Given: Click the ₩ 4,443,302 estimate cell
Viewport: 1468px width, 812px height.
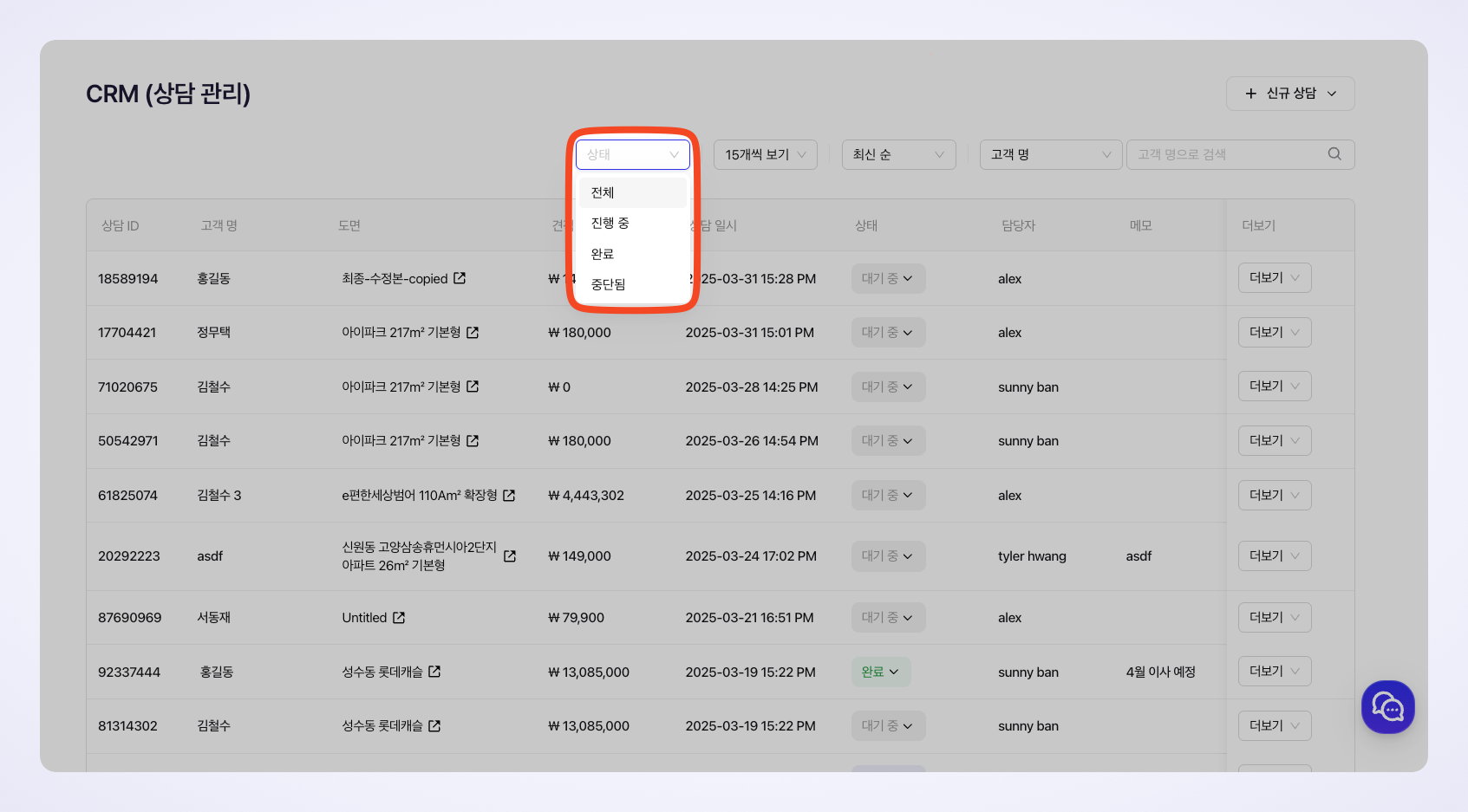Looking at the screenshot, I should click(x=586, y=496).
